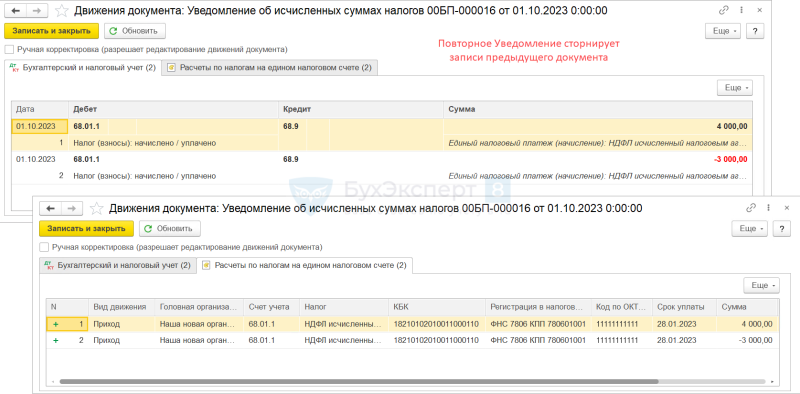
Task: Open kebab menu in lower window
Action: (x=768, y=208)
